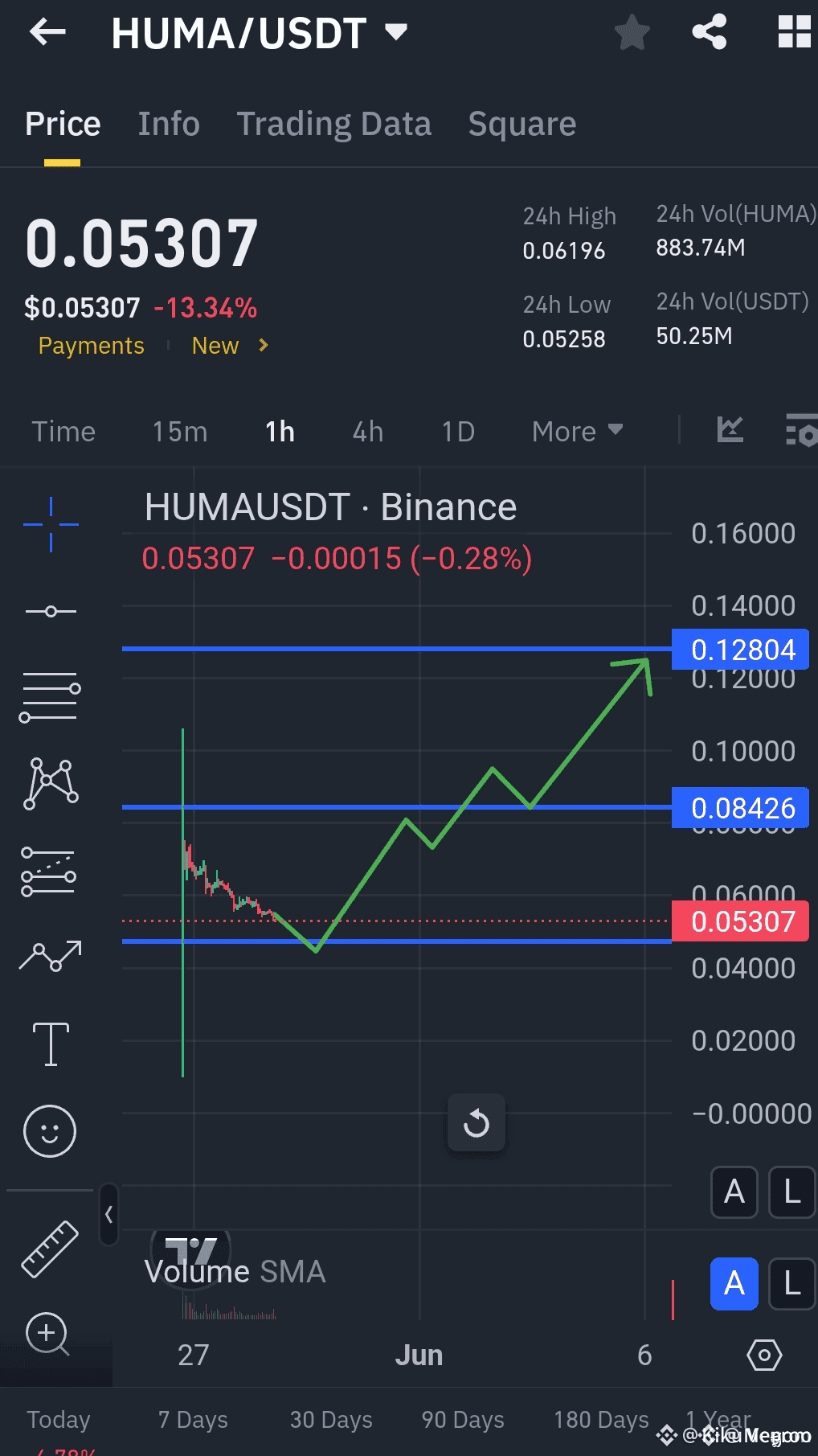Viewport: 818px width, 1456px height.
Task: Select the Fibonacci retracement lines tool
Action: point(50,697)
